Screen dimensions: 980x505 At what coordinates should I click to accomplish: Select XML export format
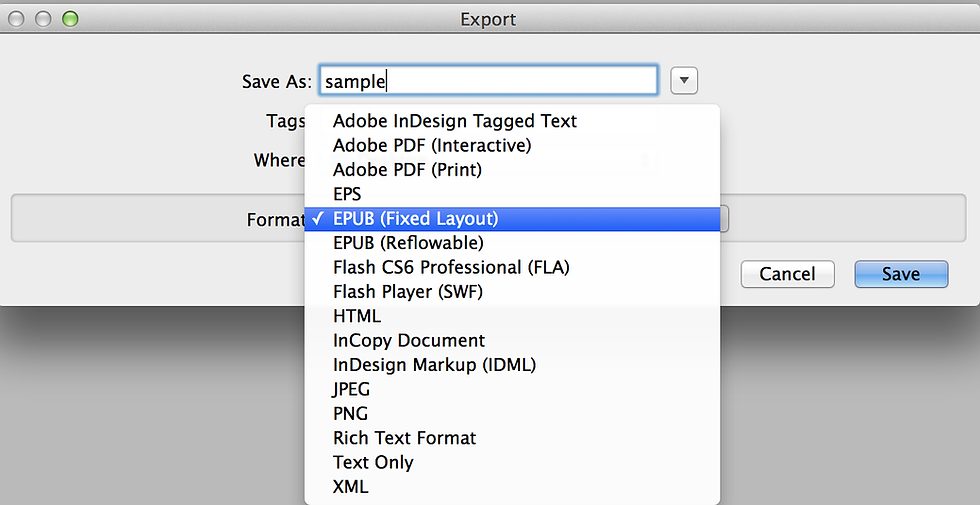tap(512, 486)
